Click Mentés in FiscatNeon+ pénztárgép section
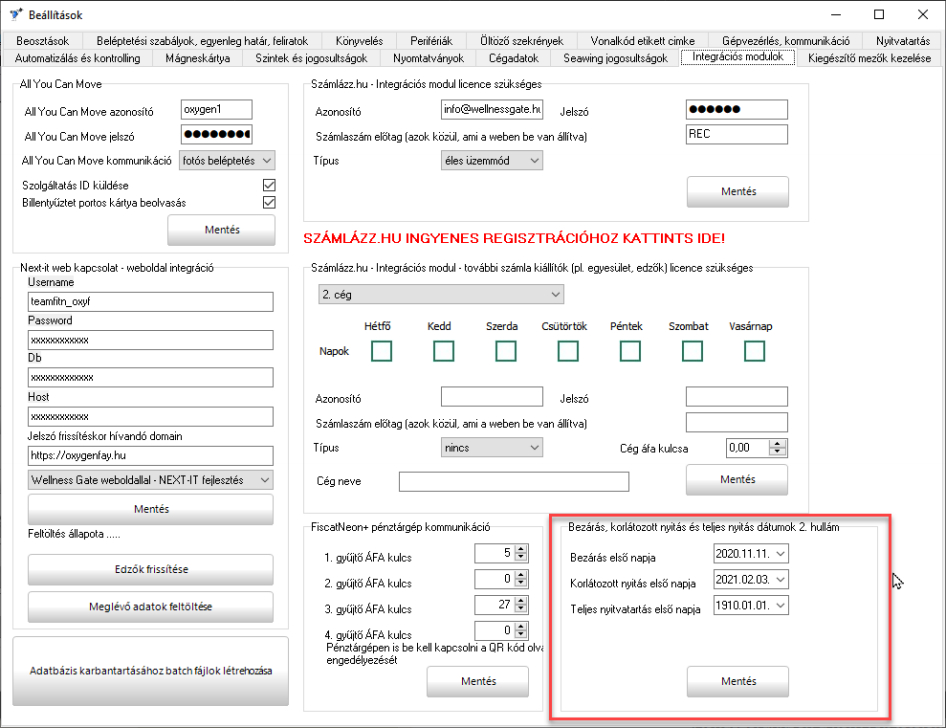The height and width of the screenshot is (728, 946). 478,681
